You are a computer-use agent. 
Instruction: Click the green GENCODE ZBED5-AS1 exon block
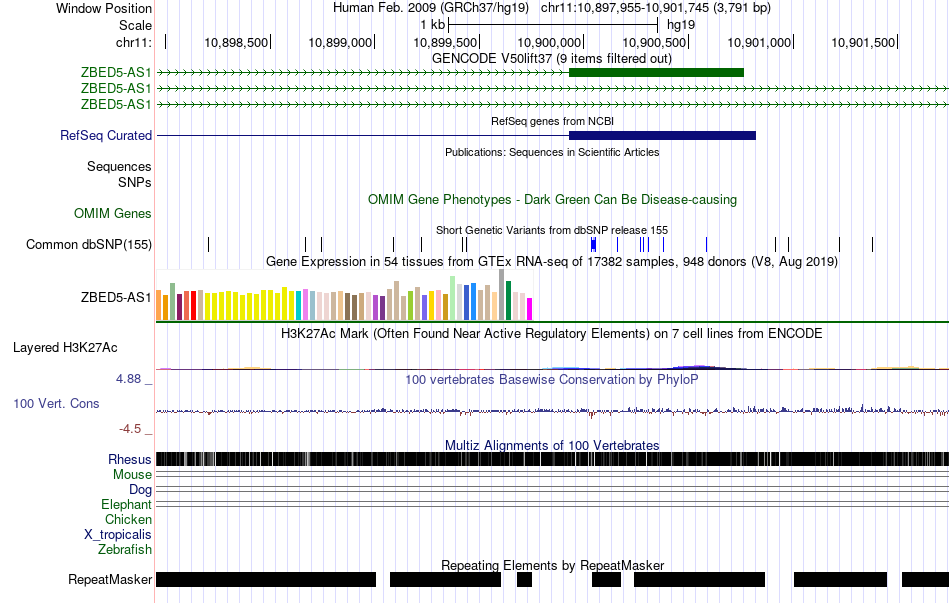(x=656, y=73)
